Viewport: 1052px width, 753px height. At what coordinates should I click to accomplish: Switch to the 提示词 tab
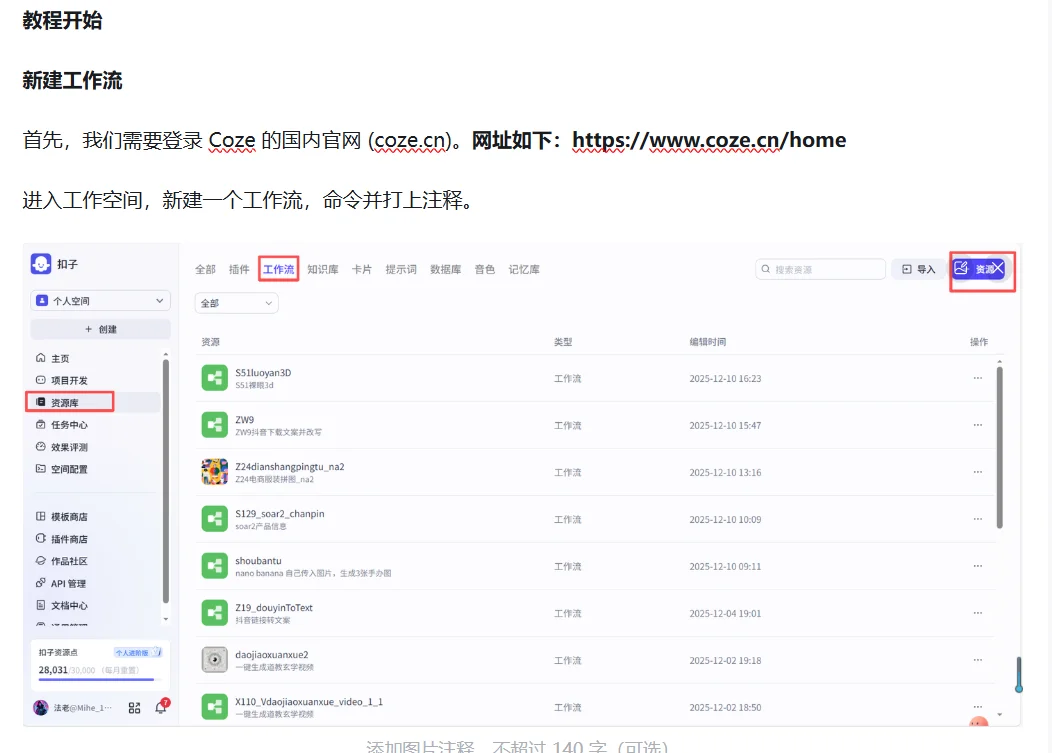point(401,269)
